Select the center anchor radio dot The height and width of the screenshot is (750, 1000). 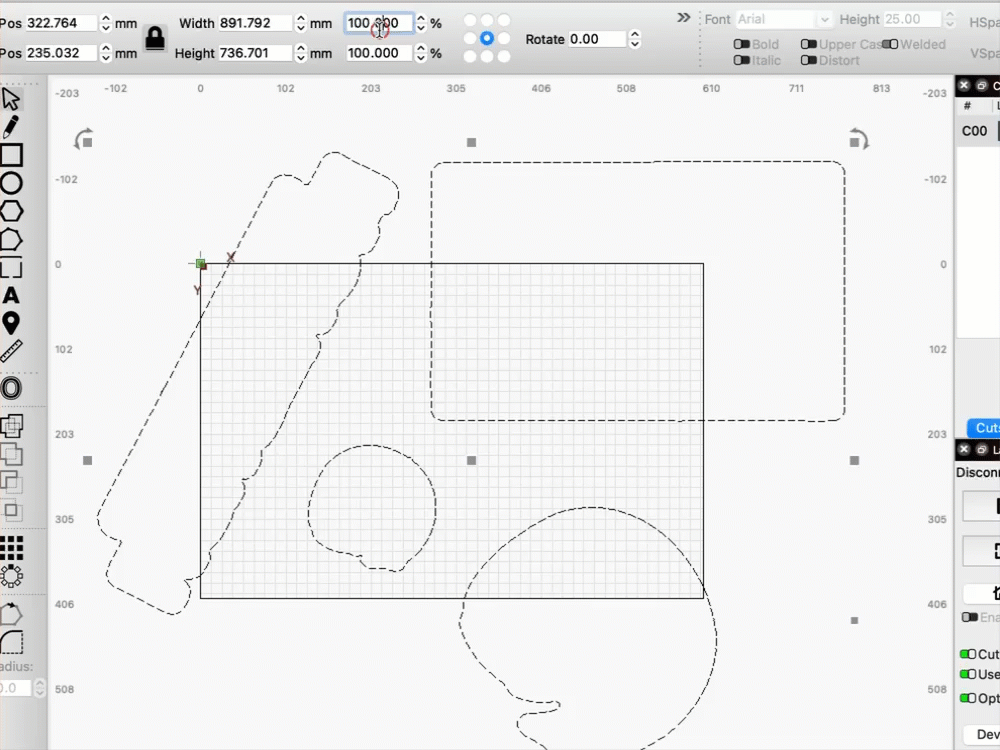pyautogui.click(x=487, y=38)
